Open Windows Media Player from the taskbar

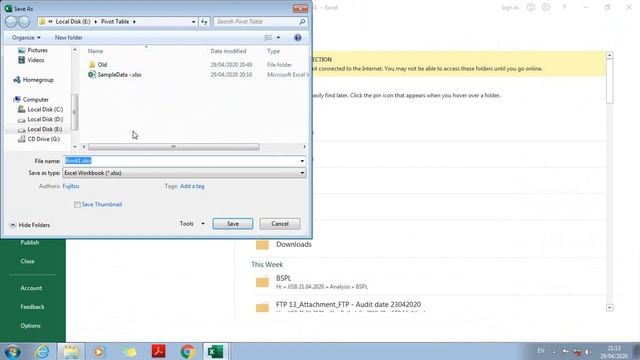(99, 351)
